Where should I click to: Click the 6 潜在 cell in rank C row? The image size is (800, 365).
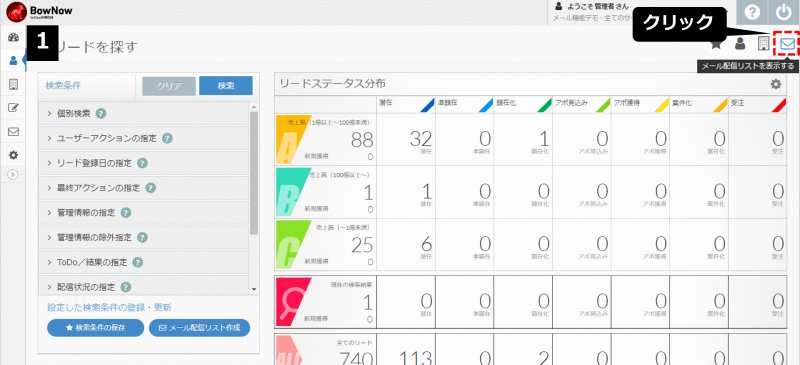[x=406, y=245]
